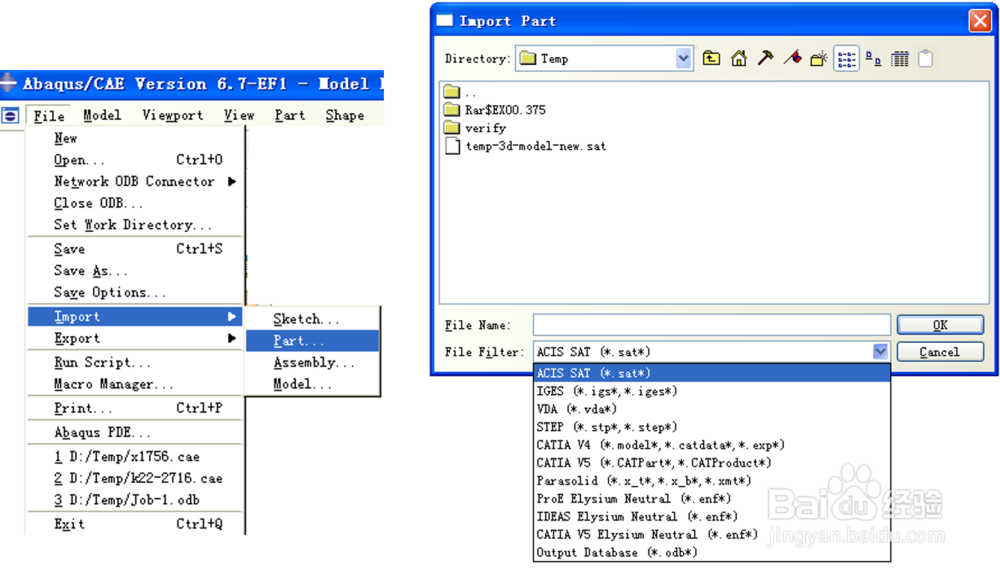Open recent file D:/Temp/x1756.cae
Screen dimensions: 1000x570
click(135, 457)
